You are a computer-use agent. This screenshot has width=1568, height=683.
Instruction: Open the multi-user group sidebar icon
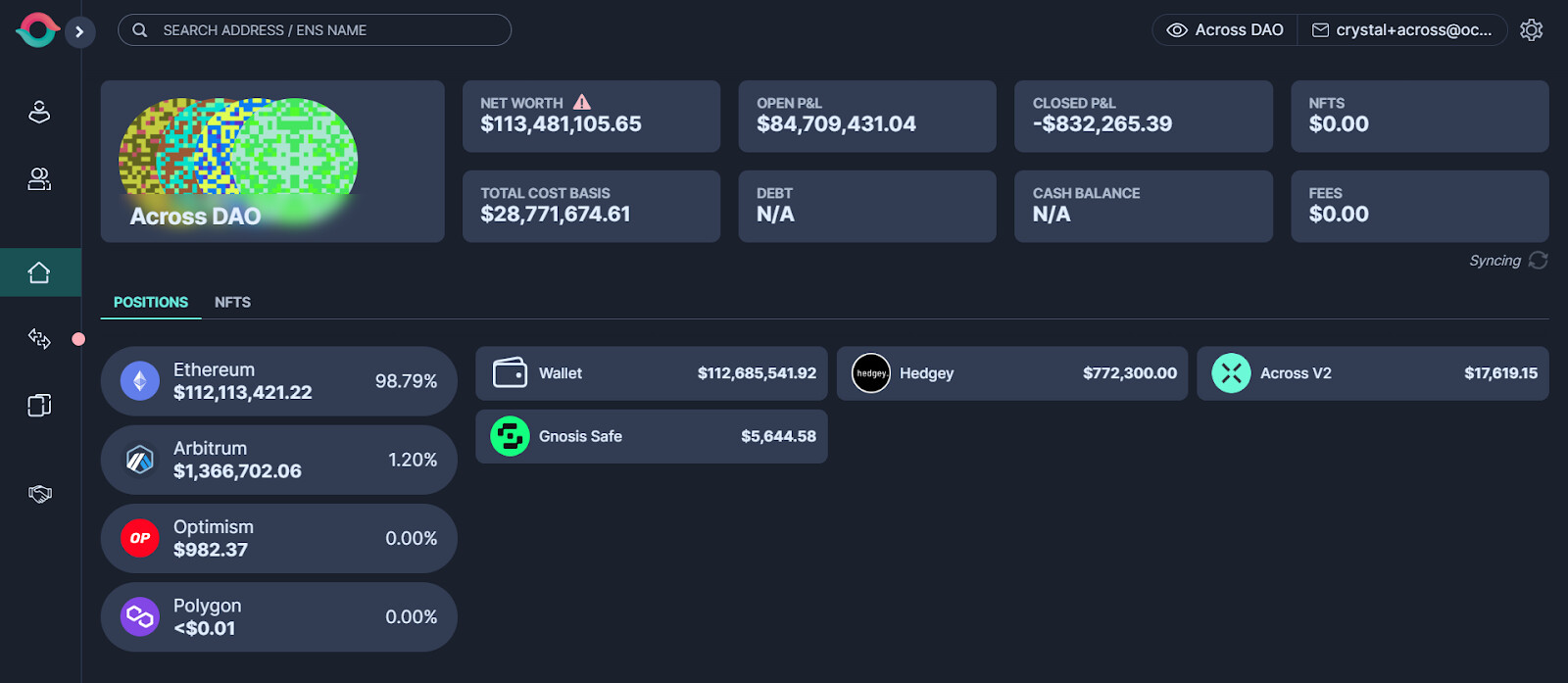39,178
